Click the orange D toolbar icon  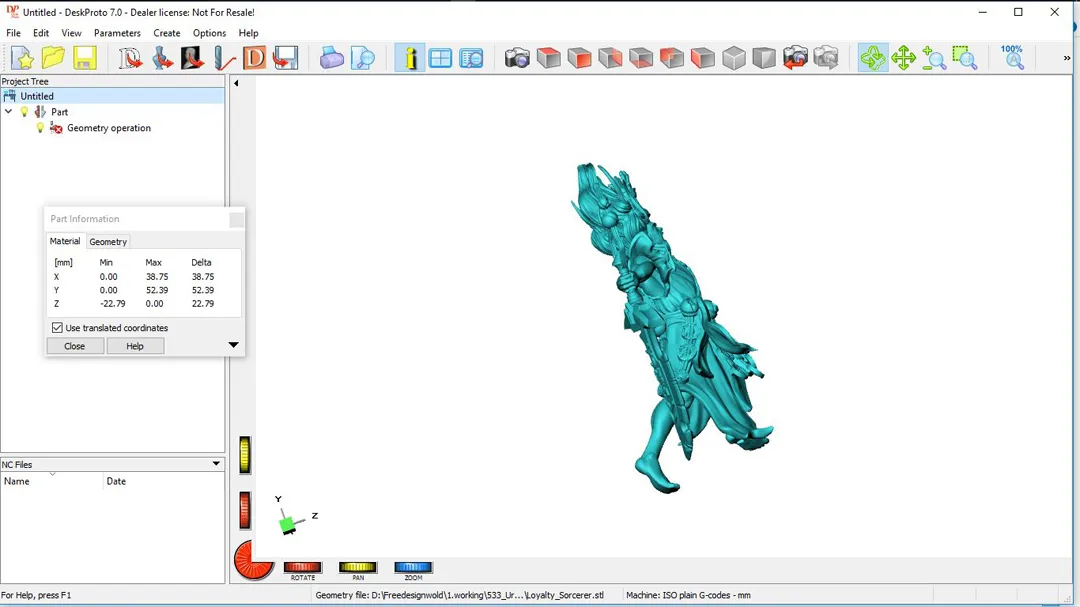click(x=254, y=58)
